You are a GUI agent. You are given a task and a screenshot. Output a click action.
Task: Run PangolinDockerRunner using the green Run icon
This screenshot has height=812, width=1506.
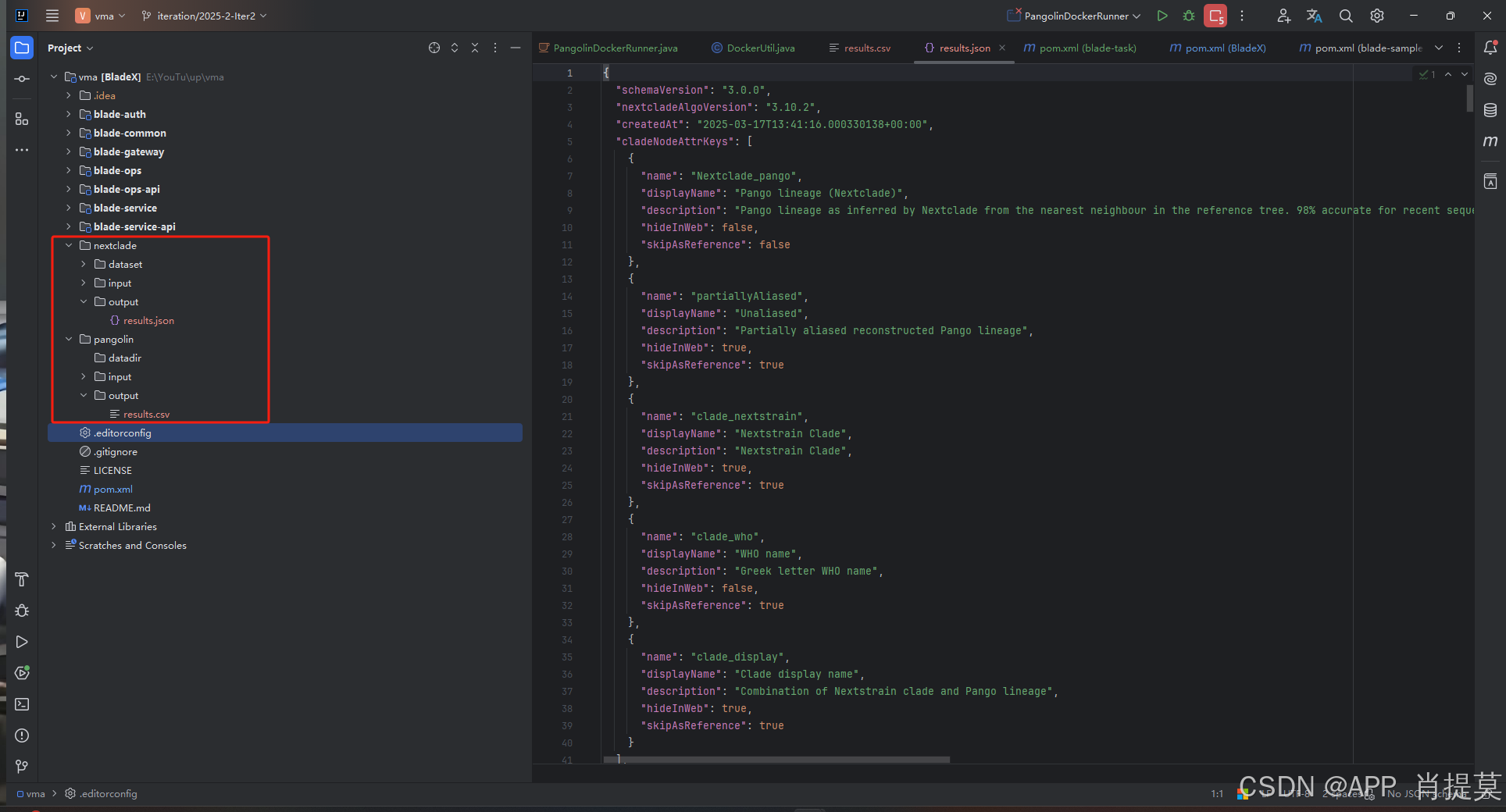[x=1162, y=16]
